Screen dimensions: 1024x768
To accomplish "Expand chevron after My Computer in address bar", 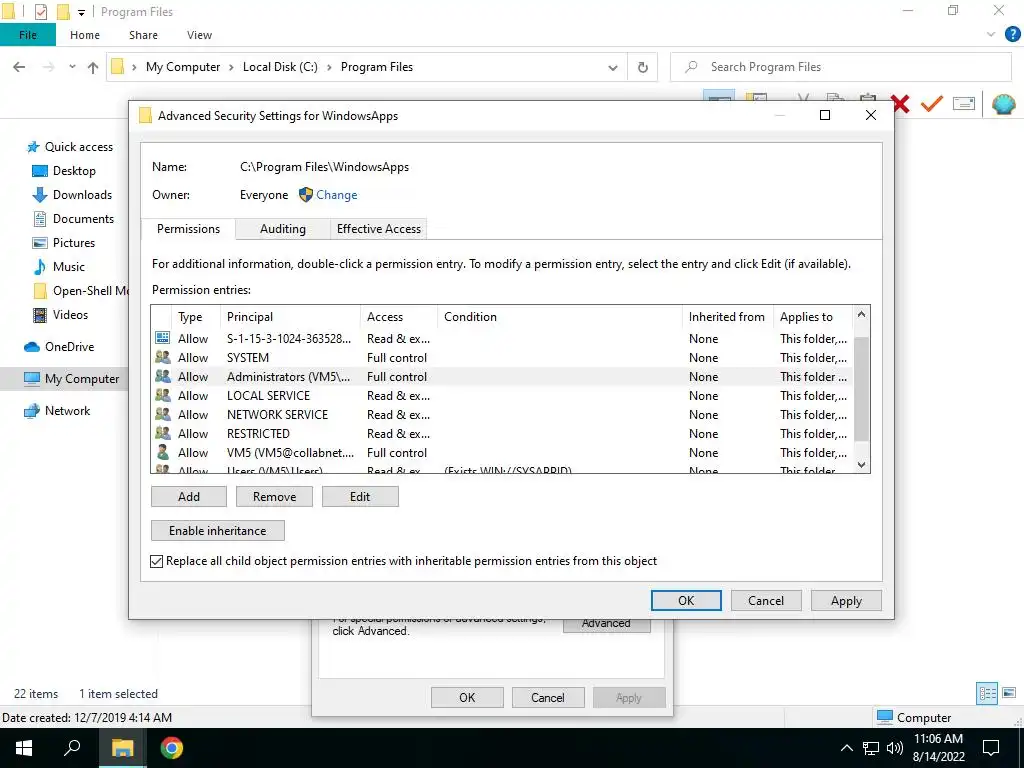I will coord(231,67).
